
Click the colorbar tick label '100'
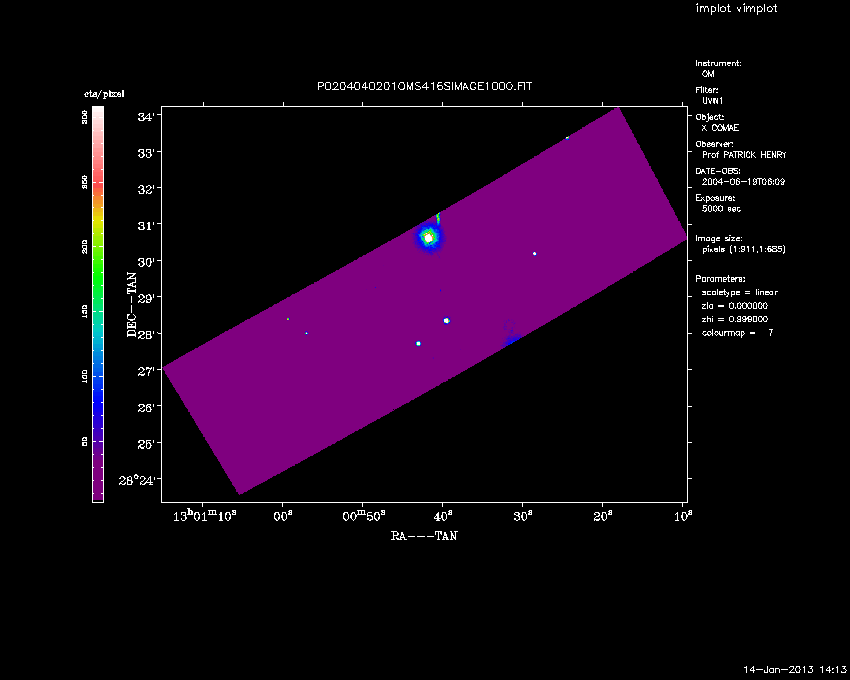tap(85, 376)
